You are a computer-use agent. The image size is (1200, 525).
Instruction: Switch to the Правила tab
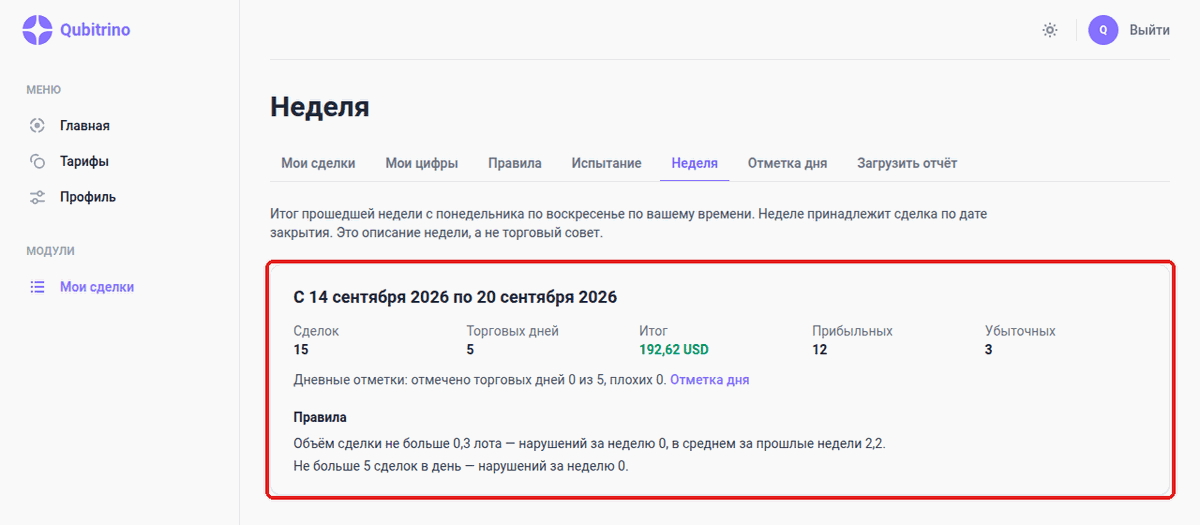pos(515,163)
